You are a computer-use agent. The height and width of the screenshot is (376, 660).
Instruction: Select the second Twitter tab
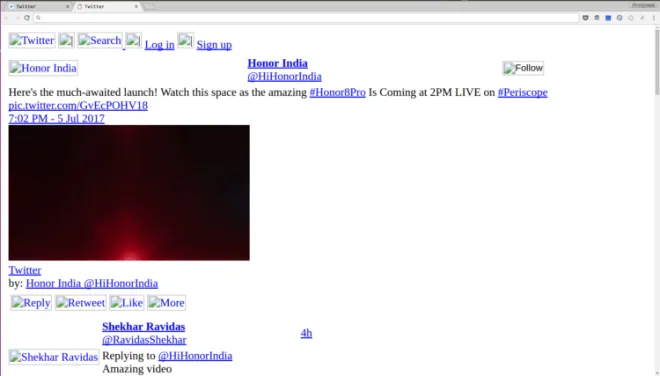pos(107,6)
